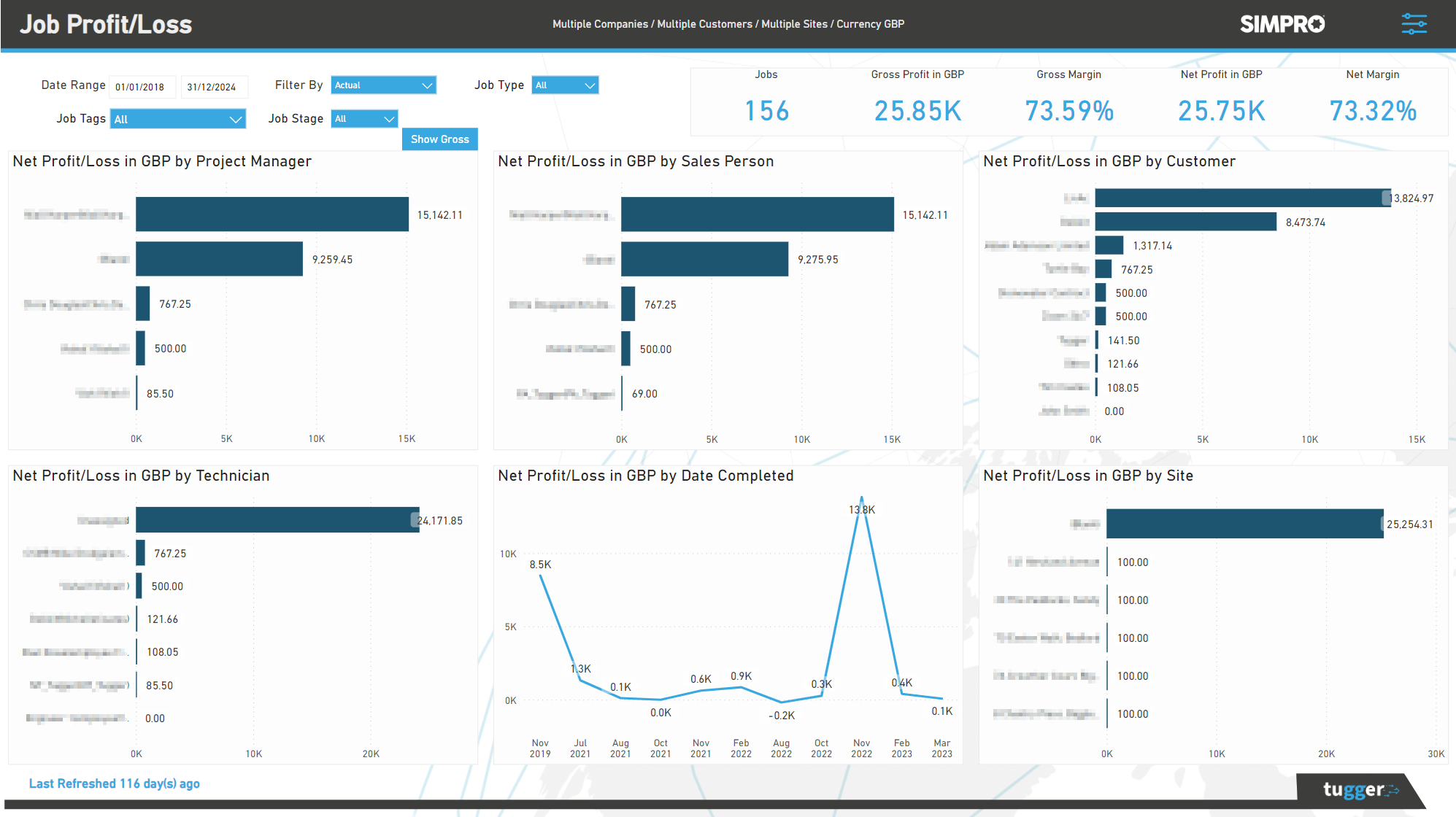Image resolution: width=1456 pixels, height=817 pixels.
Task: Click the Gross Margin 73.59% value
Action: [1068, 111]
